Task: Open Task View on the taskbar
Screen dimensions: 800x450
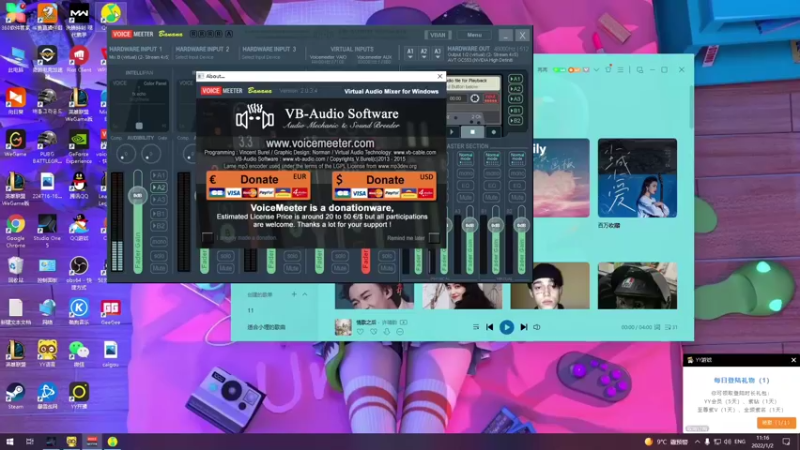Action: coord(30,441)
